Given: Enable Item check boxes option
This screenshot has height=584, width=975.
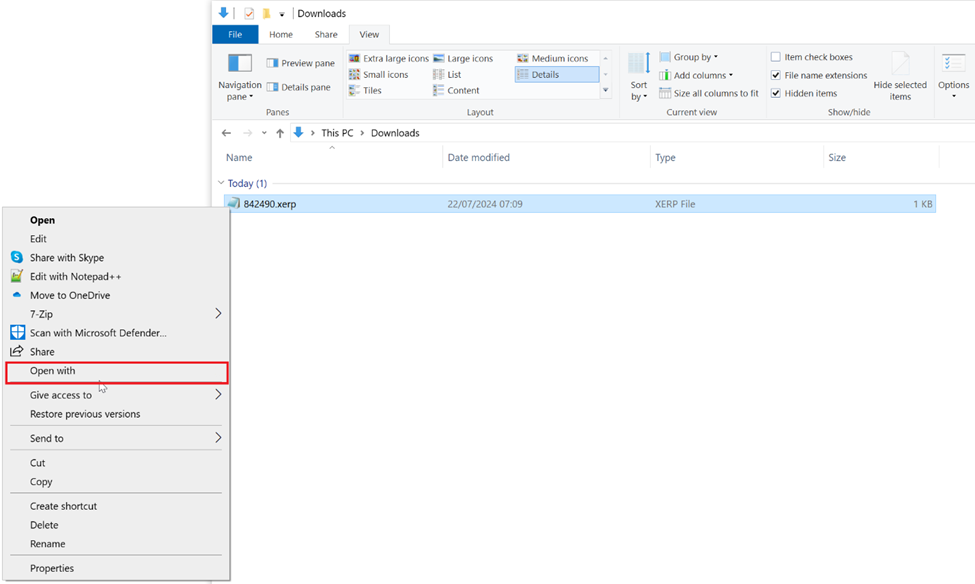Looking at the screenshot, I should click(776, 58).
